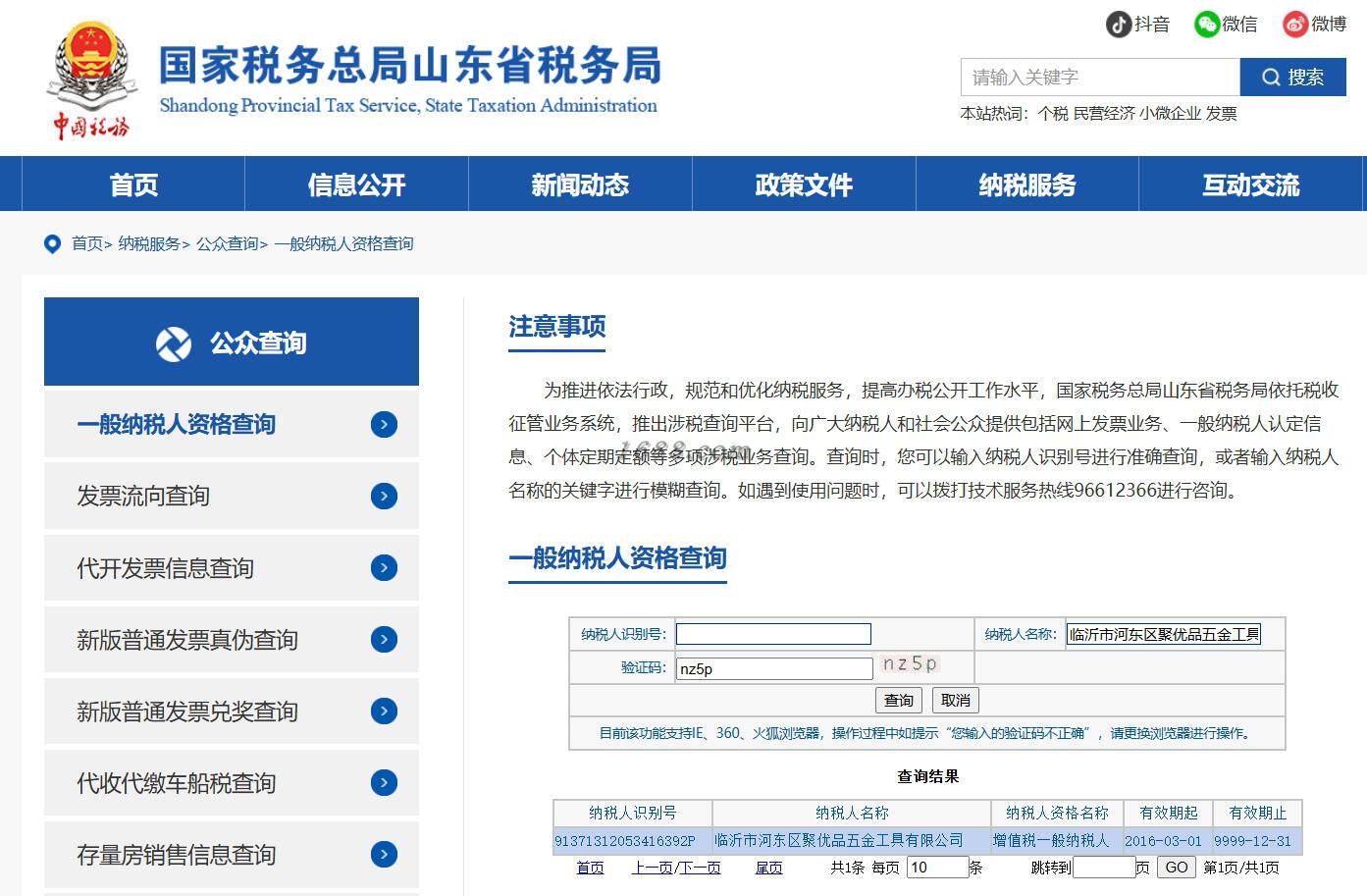Click hot word 个税
The height and width of the screenshot is (896, 1367).
[1053, 114]
